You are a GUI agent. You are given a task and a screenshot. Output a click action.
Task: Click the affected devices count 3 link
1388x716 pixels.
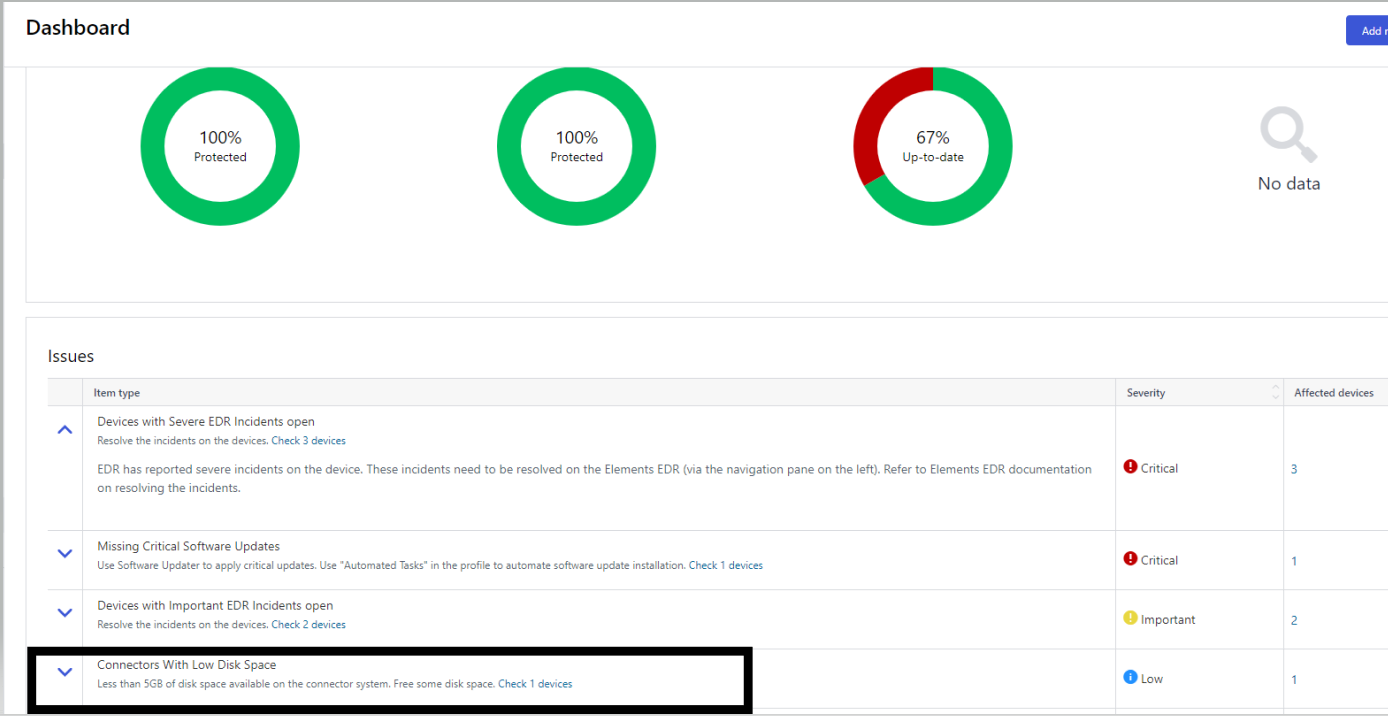(x=1294, y=469)
